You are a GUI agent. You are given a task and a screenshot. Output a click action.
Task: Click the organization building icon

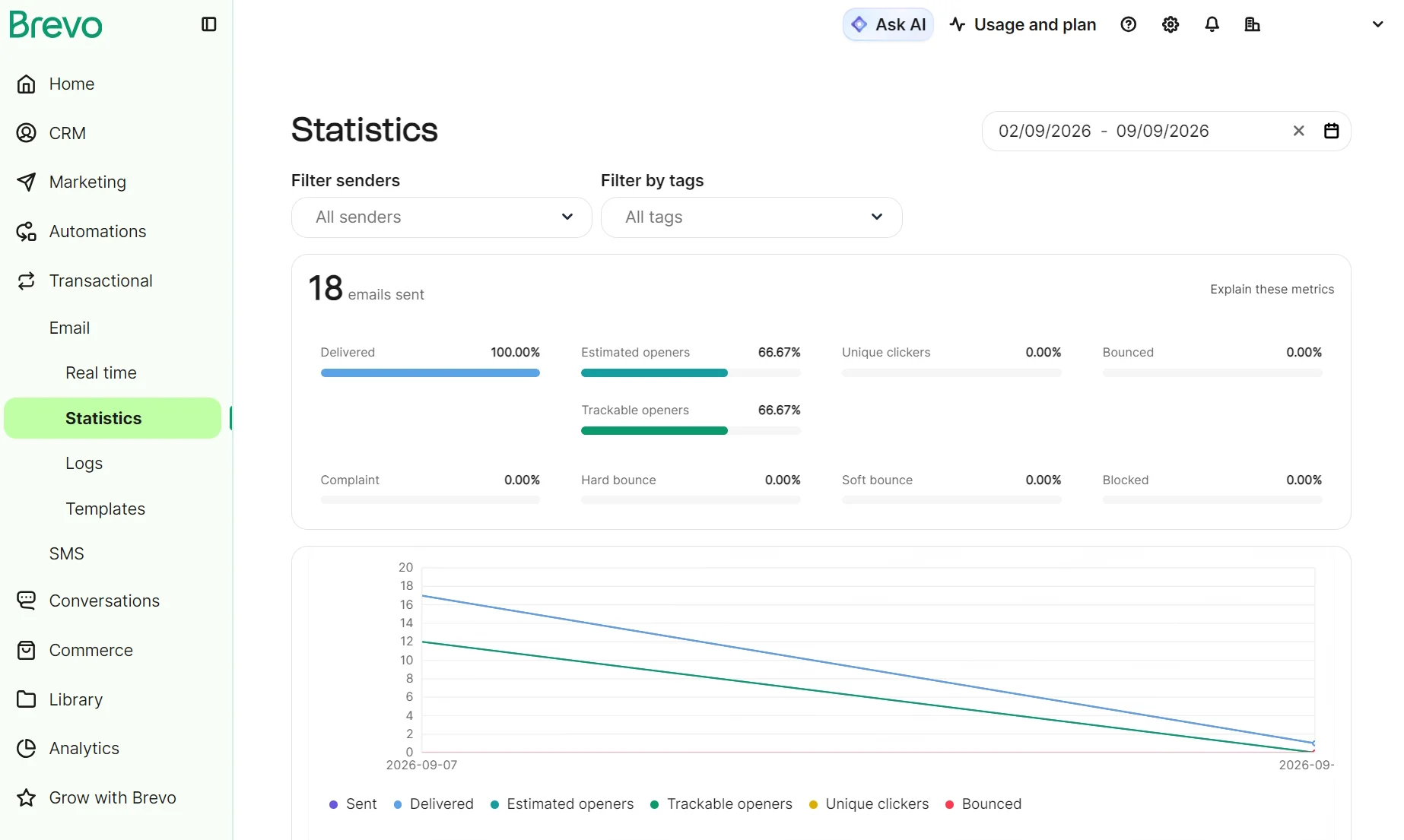tap(1253, 24)
